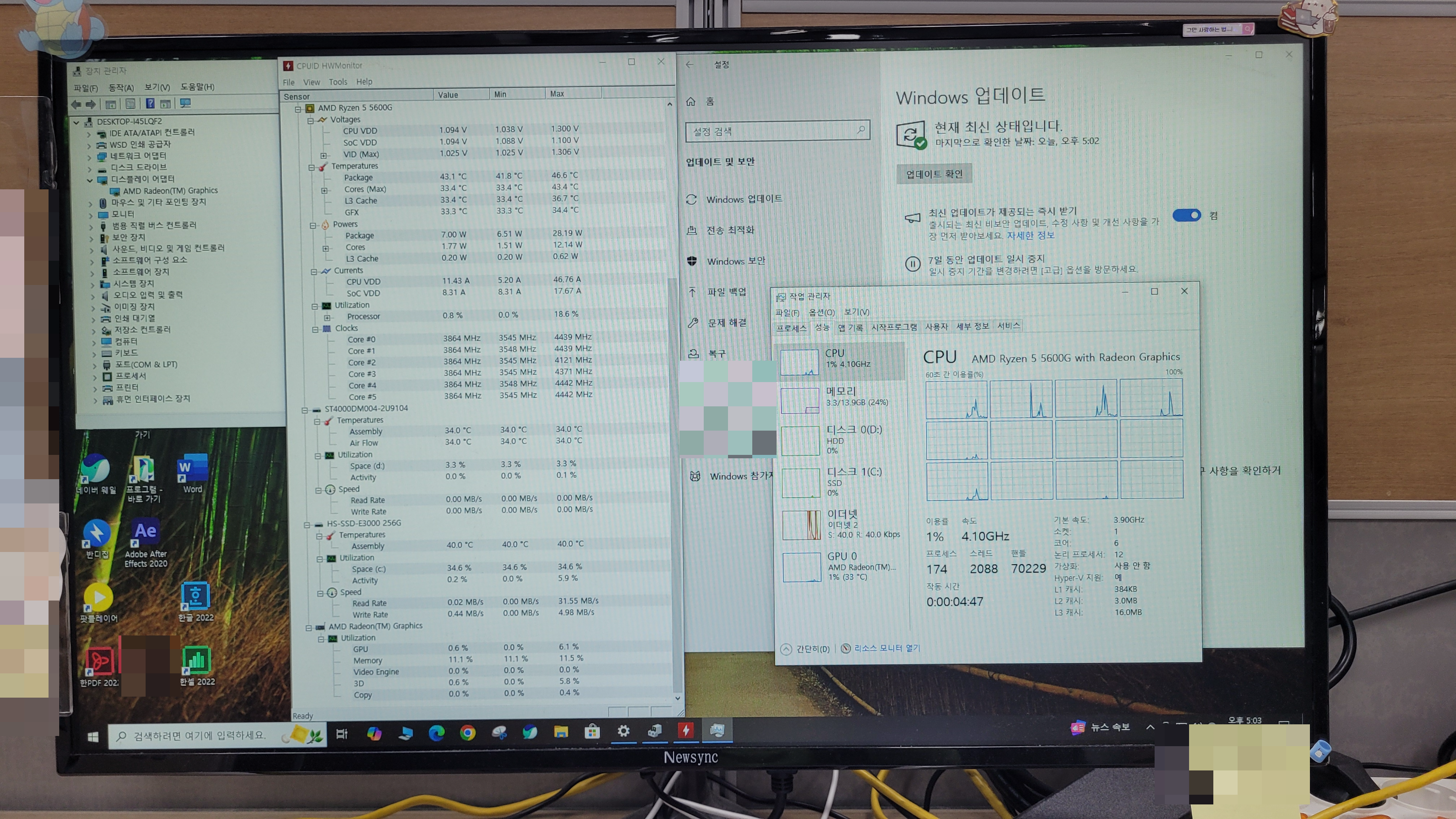Image resolution: width=1456 pixels, height=819 pixels.
Task: Open Task View from the taskbar
Action: coord(341,734)
